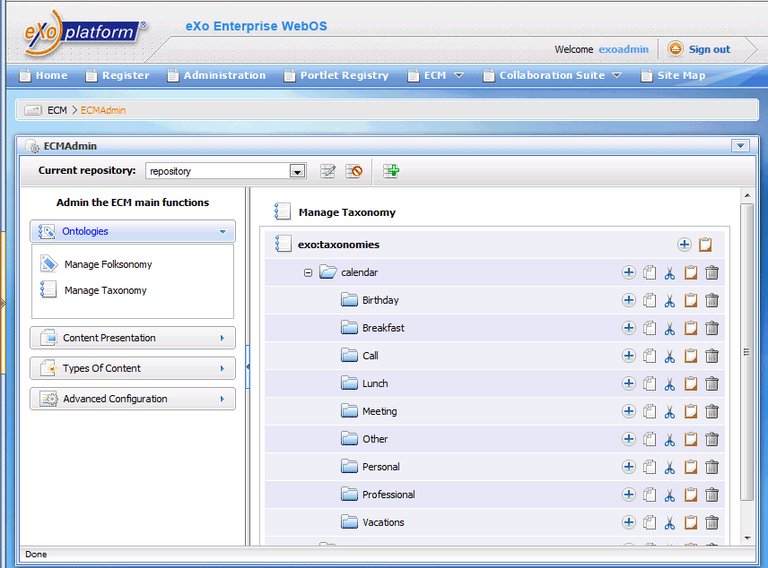Click the remove repository icon
This screenshot has width=768, height=568.
pyautogui.click(x=354, y=171)
